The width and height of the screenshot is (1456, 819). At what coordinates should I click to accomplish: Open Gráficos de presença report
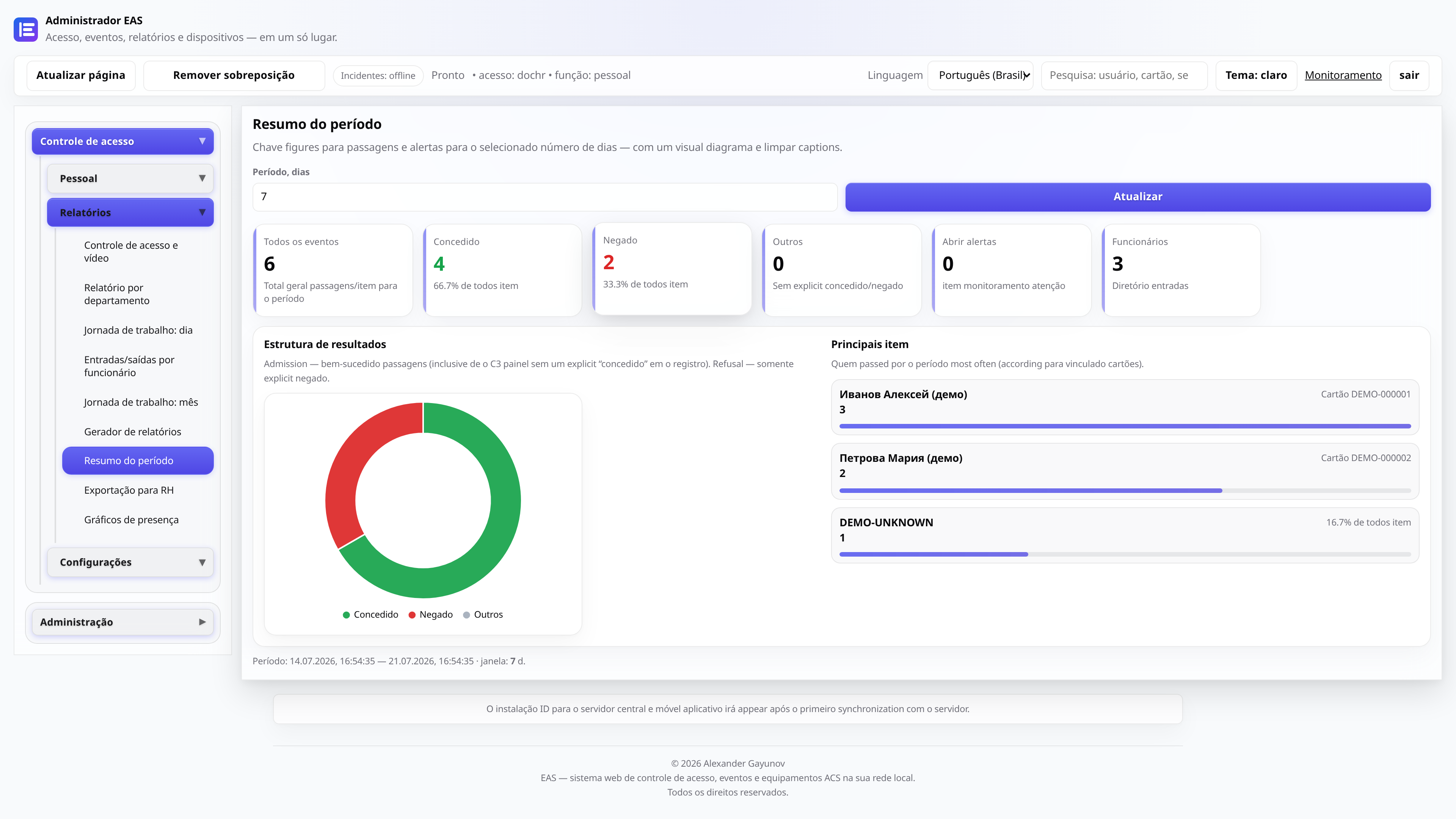(131, 519)
